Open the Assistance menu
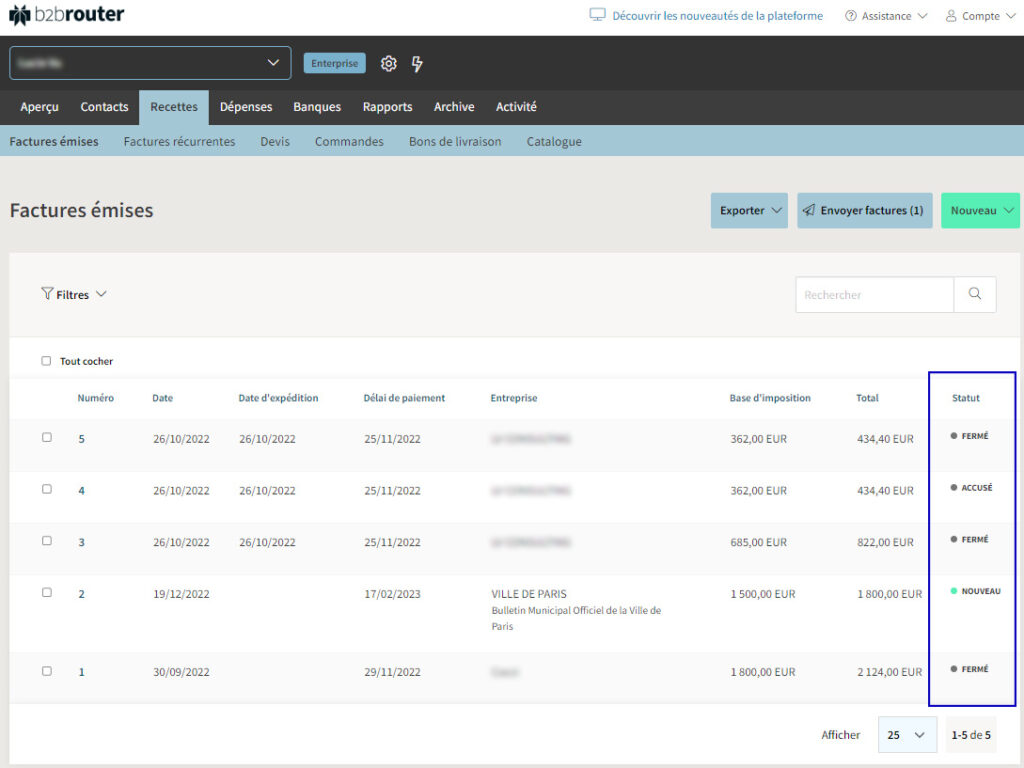The height and width of the screenshot is (768, 1024). tap(886, 16)
